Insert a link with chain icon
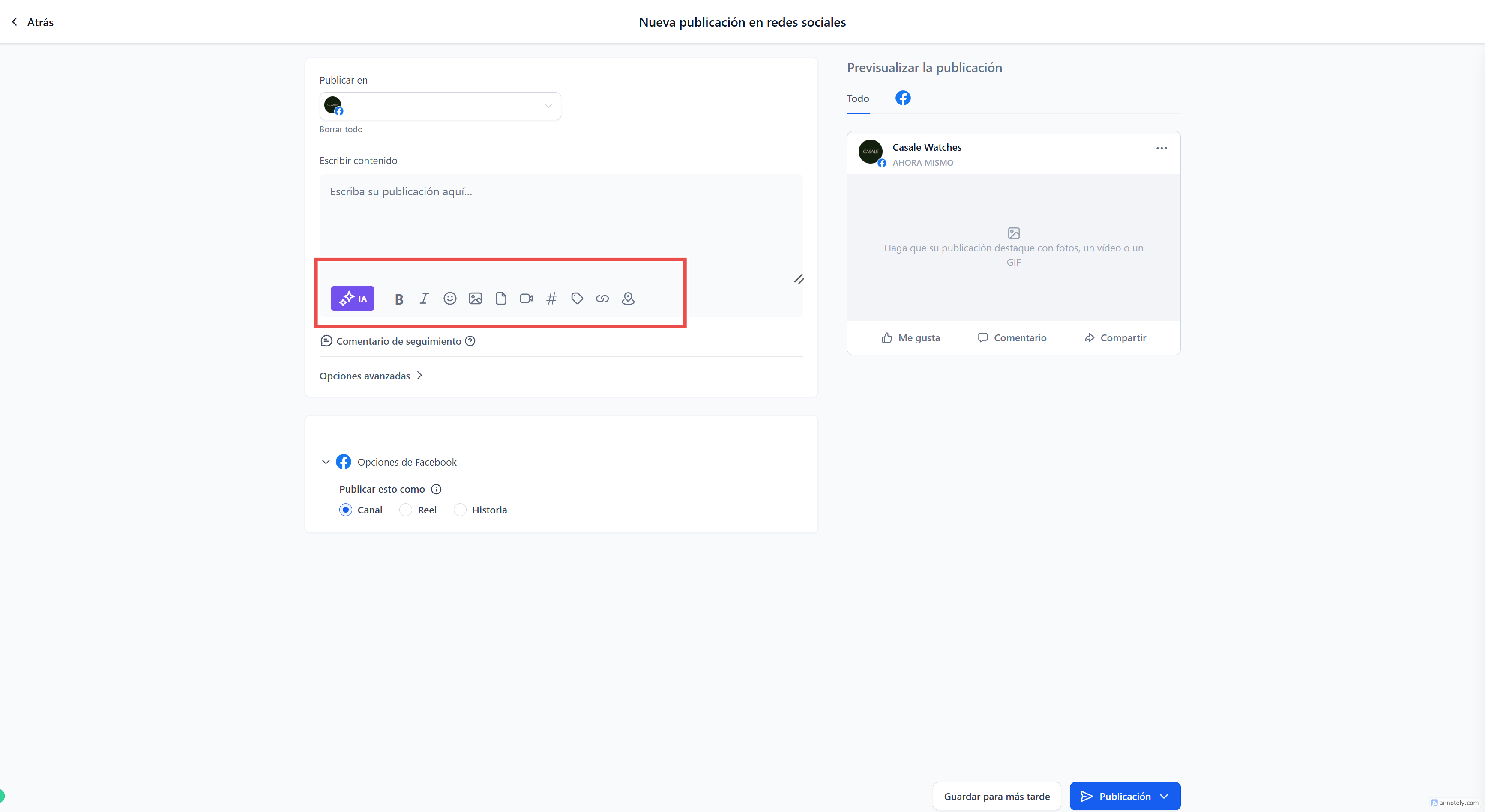 coord(602,299)
